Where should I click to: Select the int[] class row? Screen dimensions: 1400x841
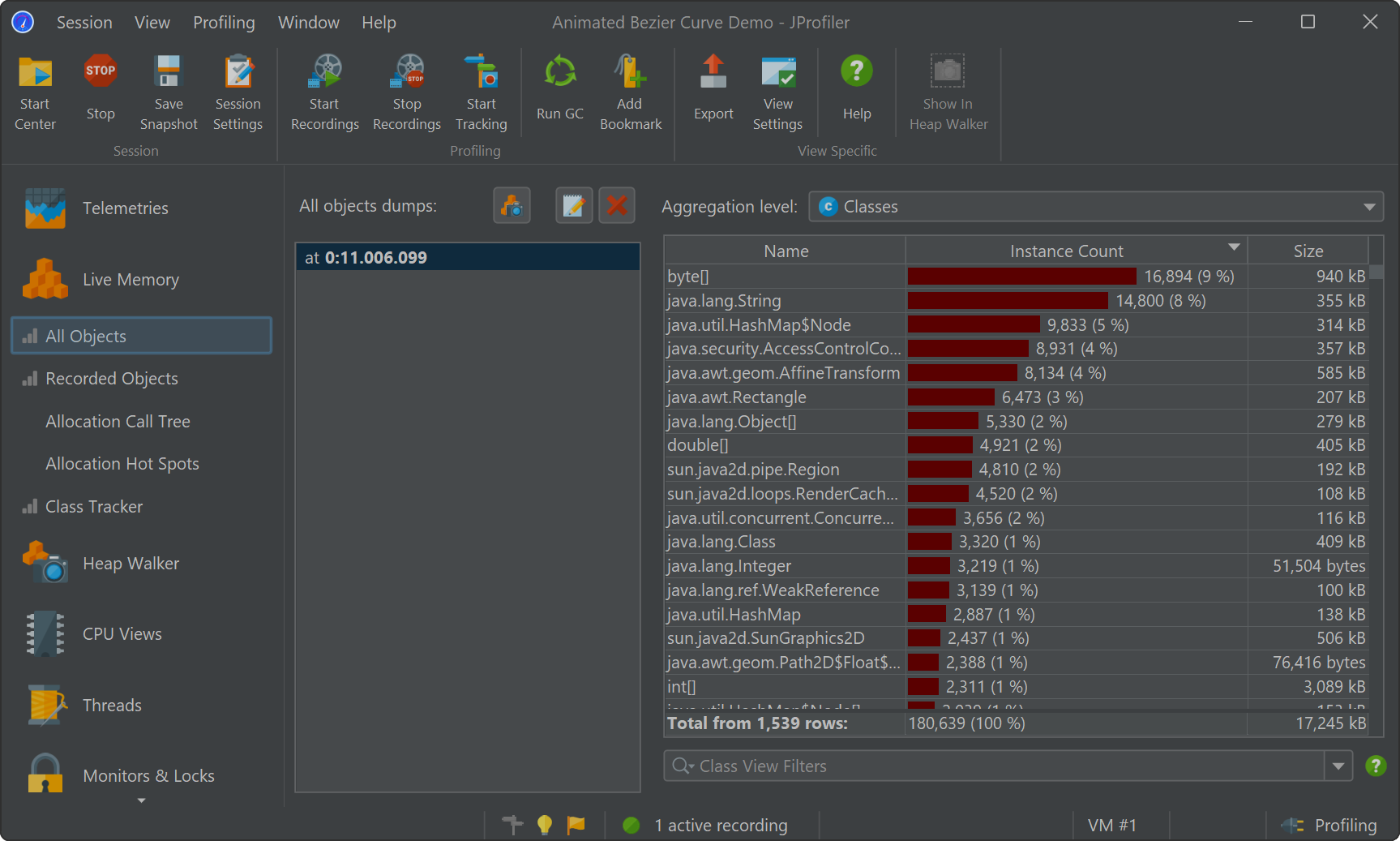click(1017, 687)
